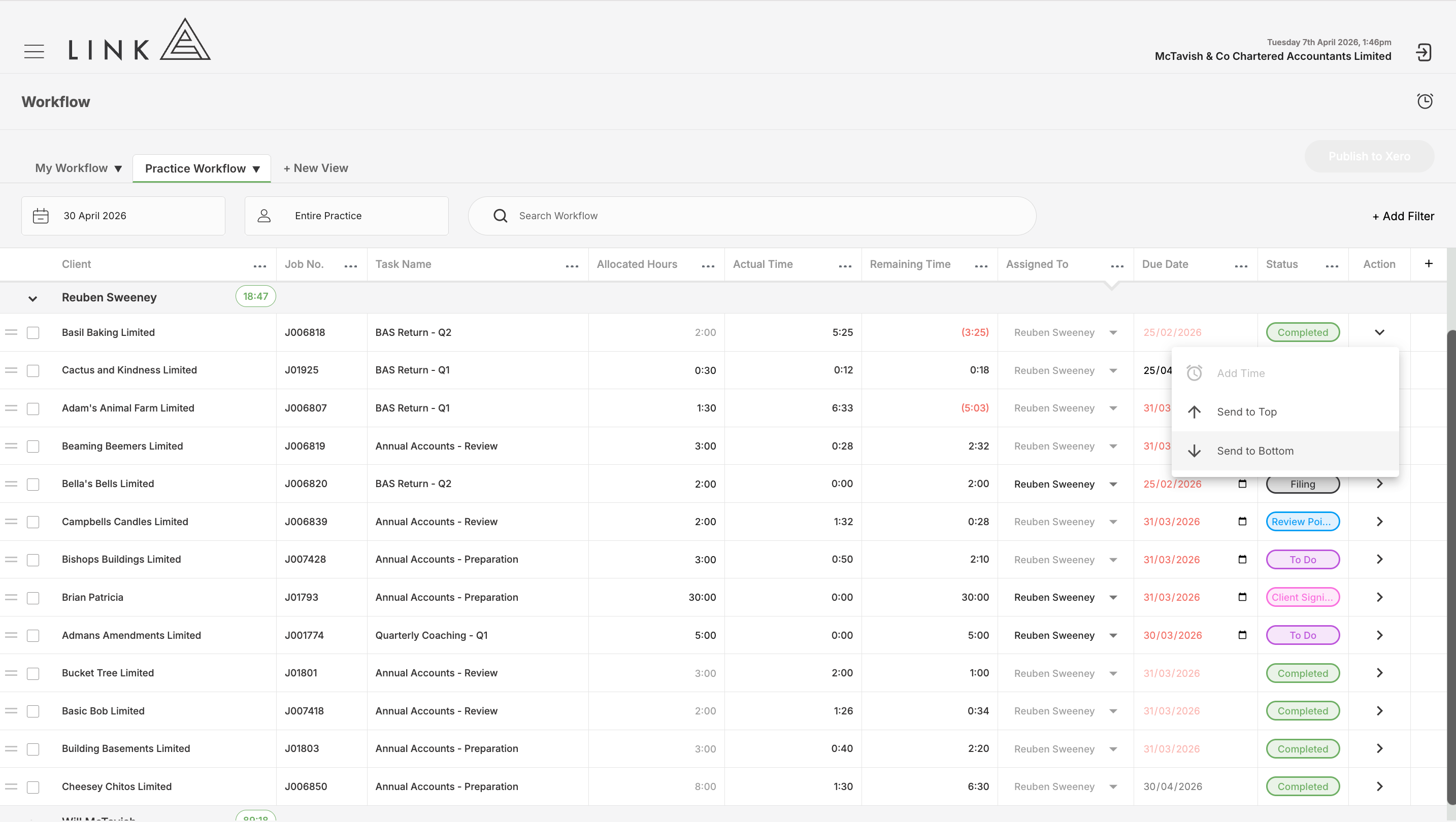Open the 30 April 2026 date field
This screenshot has width=1456, height=822.
point(123,216)
